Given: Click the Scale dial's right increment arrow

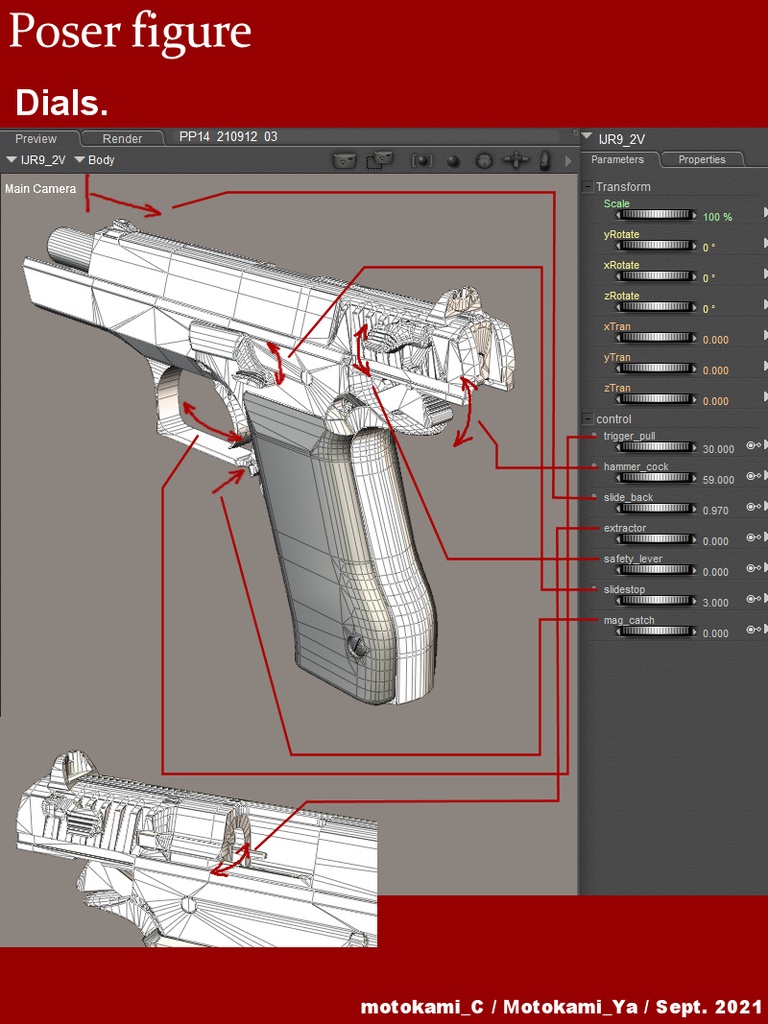Looking at the screenshot, I should [693, 215].
